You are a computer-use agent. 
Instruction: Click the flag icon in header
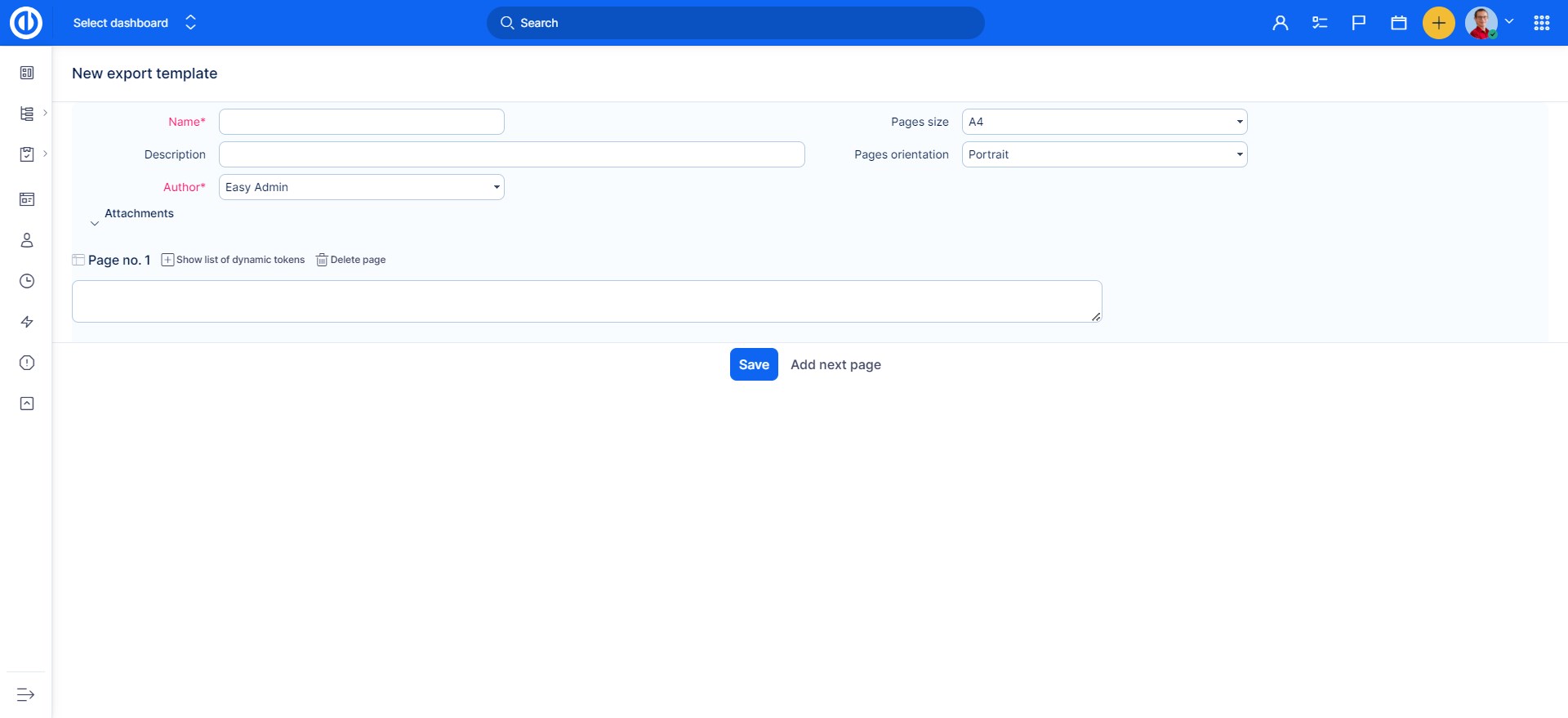click(1359, 23)
